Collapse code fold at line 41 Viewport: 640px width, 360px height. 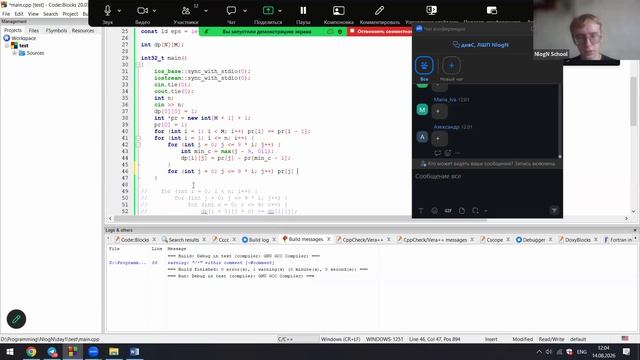(x=138, y=138)
